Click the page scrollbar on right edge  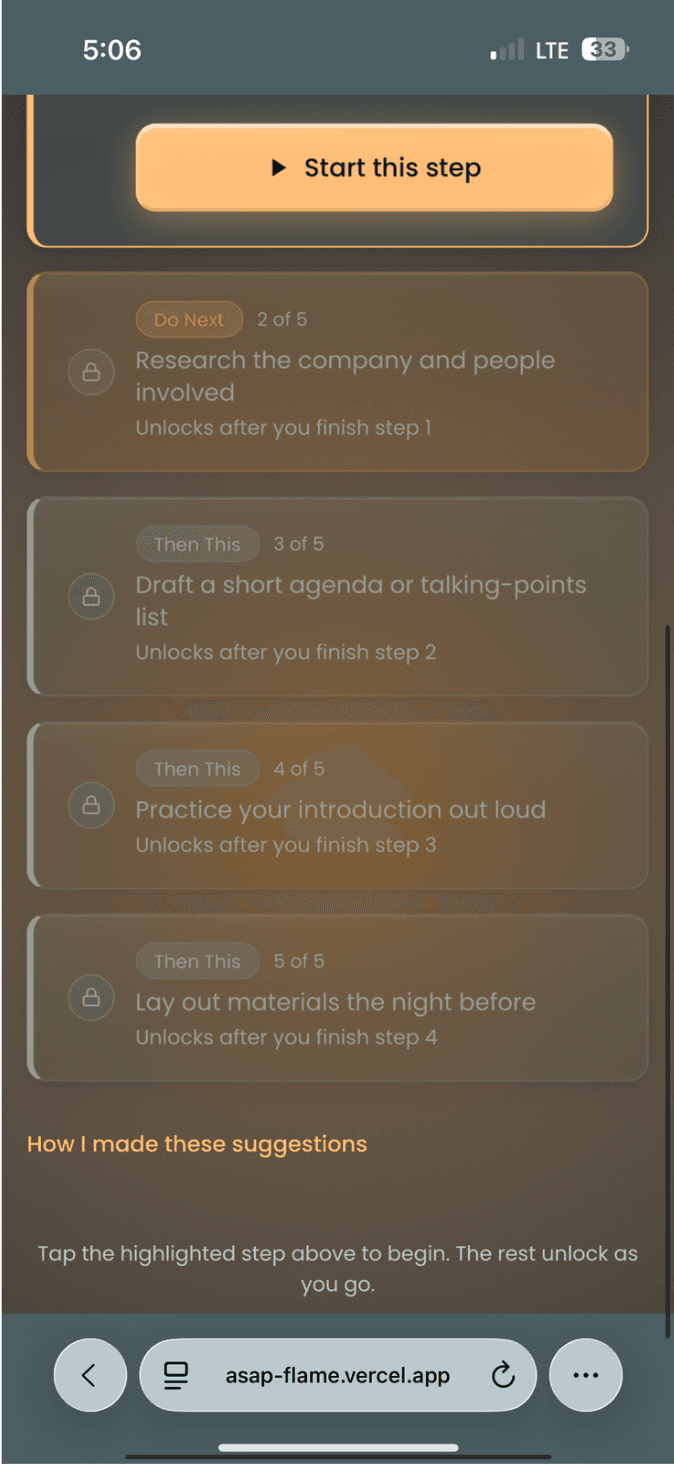(x=668, y=982)
